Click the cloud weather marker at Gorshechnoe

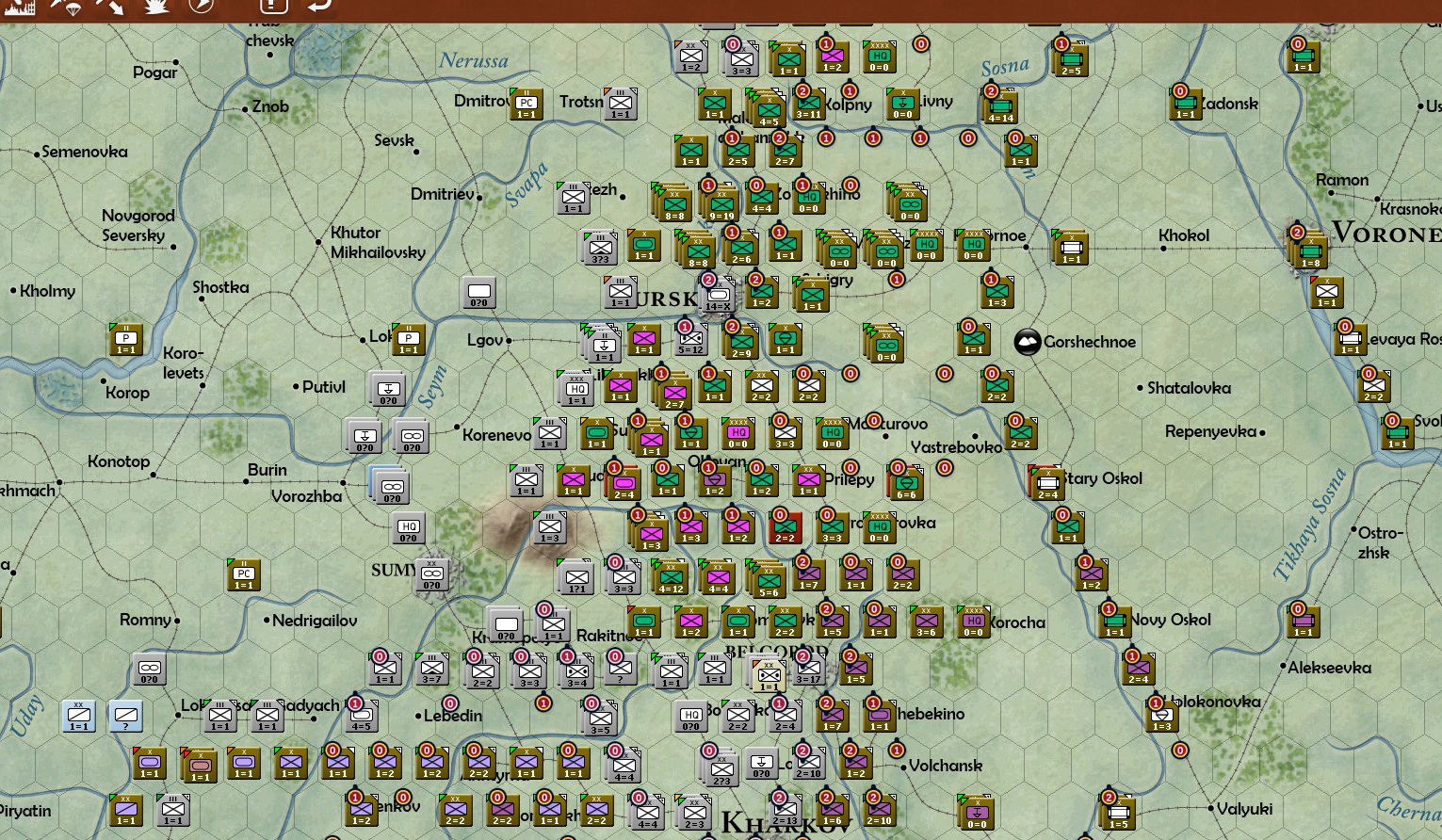click(x=1028, y=342)
